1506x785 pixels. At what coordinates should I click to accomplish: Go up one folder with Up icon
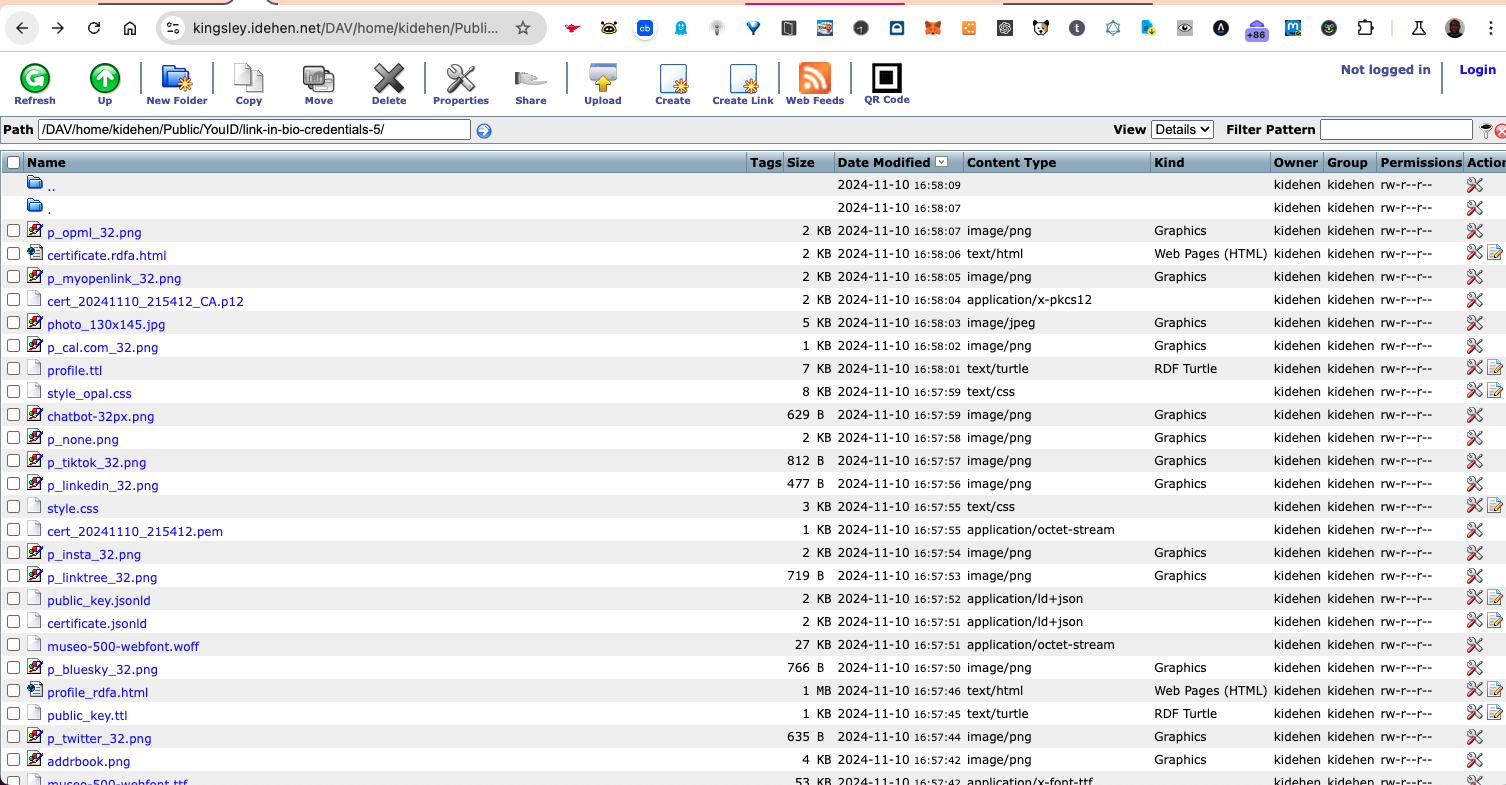tap(105, 84)
